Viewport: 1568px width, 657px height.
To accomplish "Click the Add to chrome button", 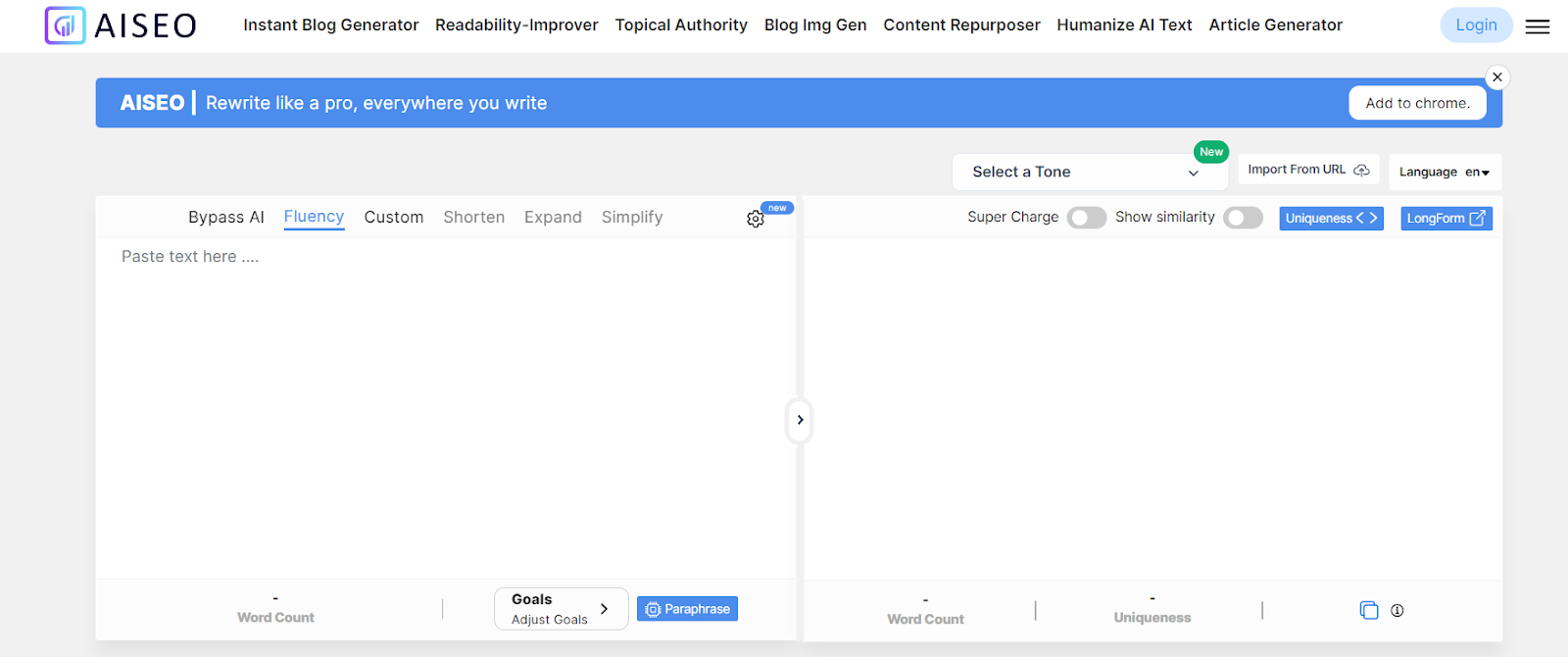I will coord(1417,103).
